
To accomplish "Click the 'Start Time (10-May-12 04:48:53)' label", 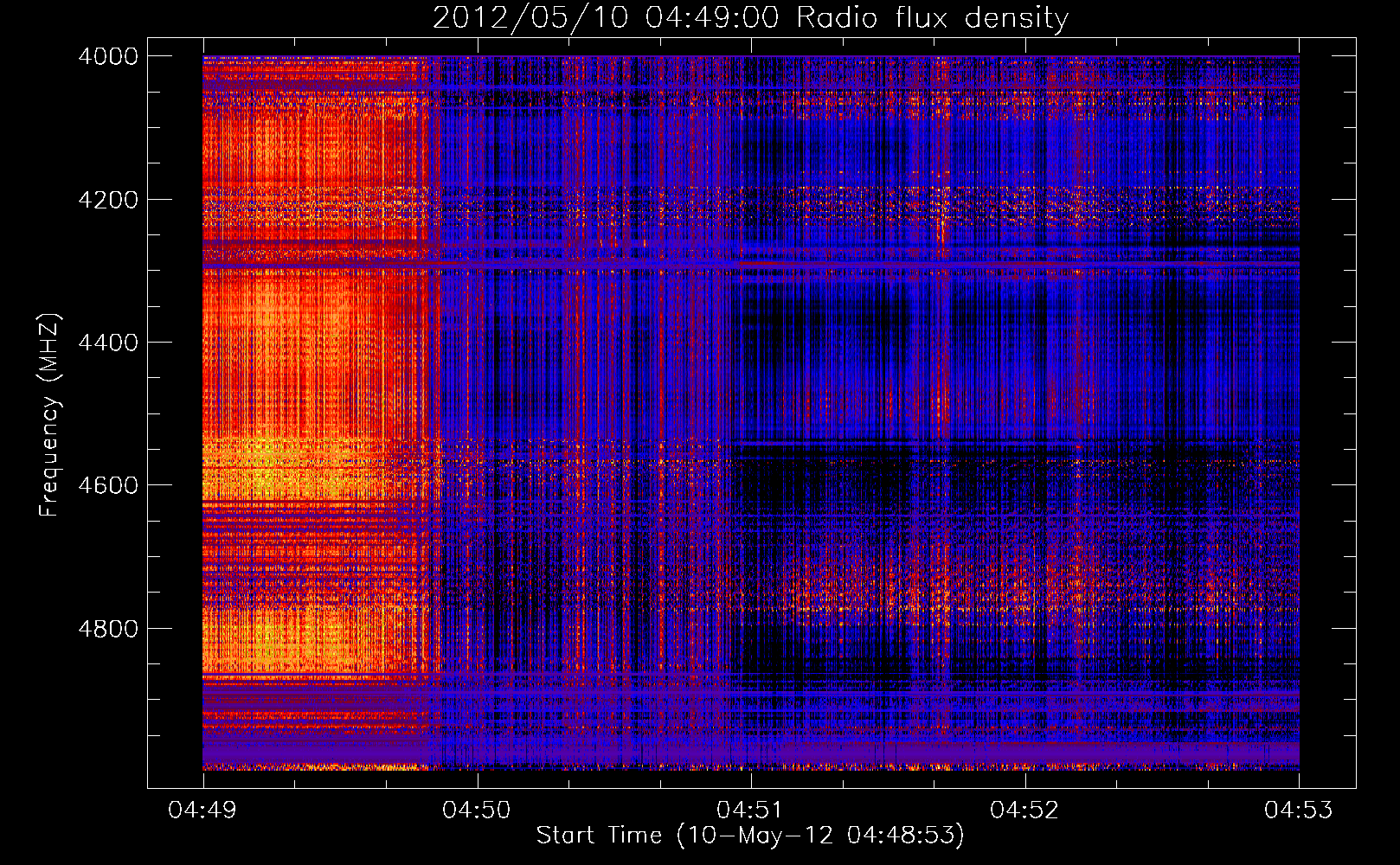I will (750, 836).
